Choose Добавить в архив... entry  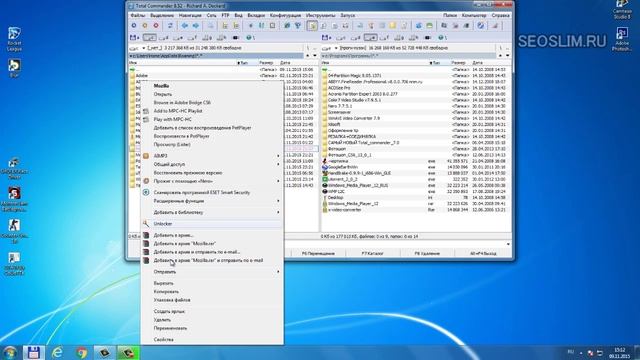[x=211, y=235]
